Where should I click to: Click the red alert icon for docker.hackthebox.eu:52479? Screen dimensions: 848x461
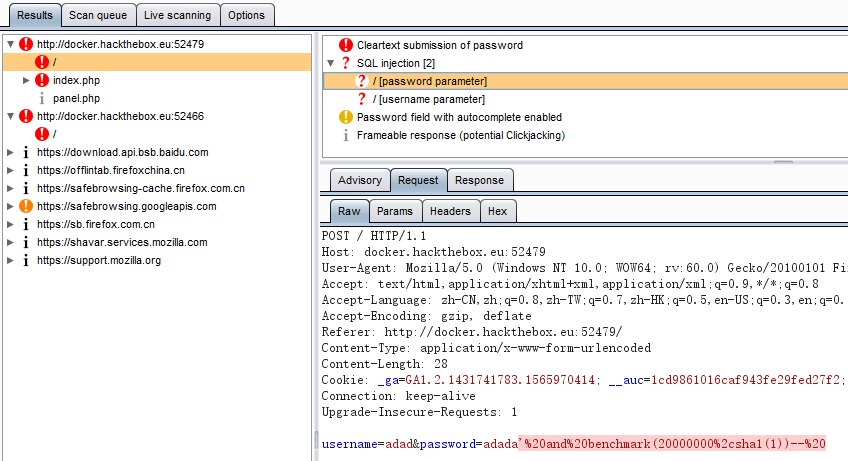pos(26,44)
